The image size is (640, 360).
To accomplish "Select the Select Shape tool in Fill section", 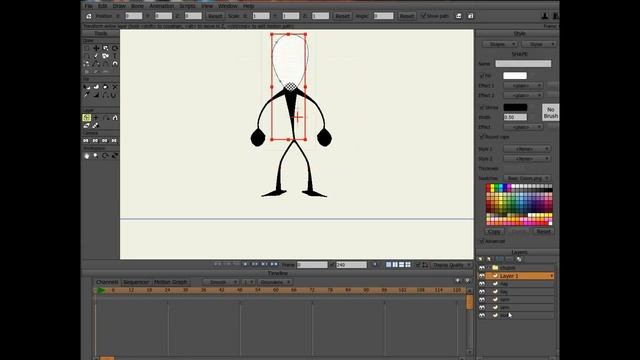I will 87,87.
